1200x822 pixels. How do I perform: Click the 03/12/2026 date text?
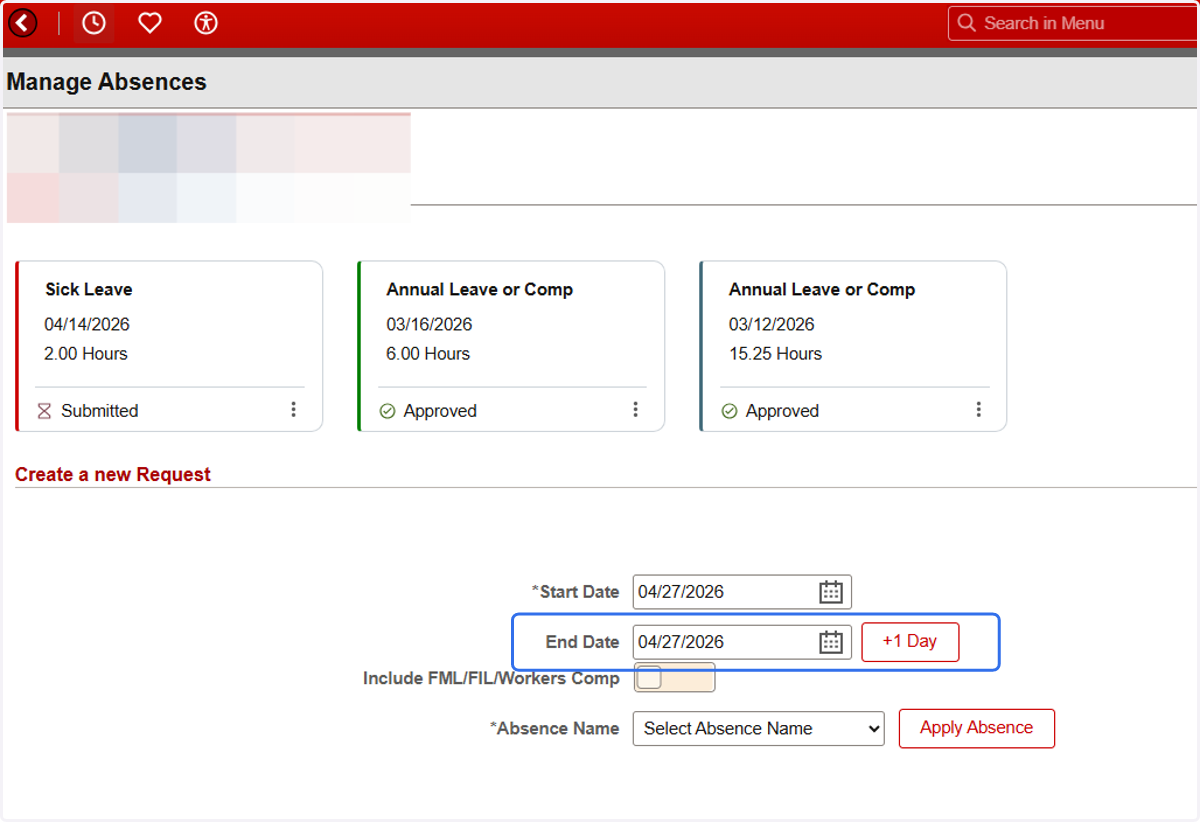point(771,325)
